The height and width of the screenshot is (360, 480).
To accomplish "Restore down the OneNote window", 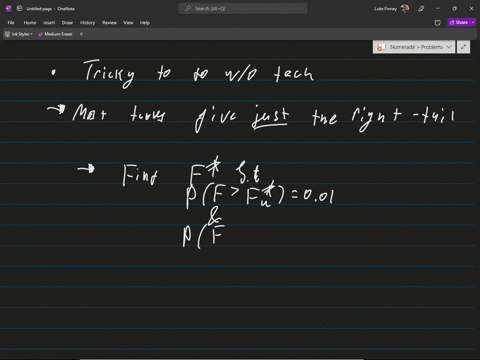I will (454, 9).
